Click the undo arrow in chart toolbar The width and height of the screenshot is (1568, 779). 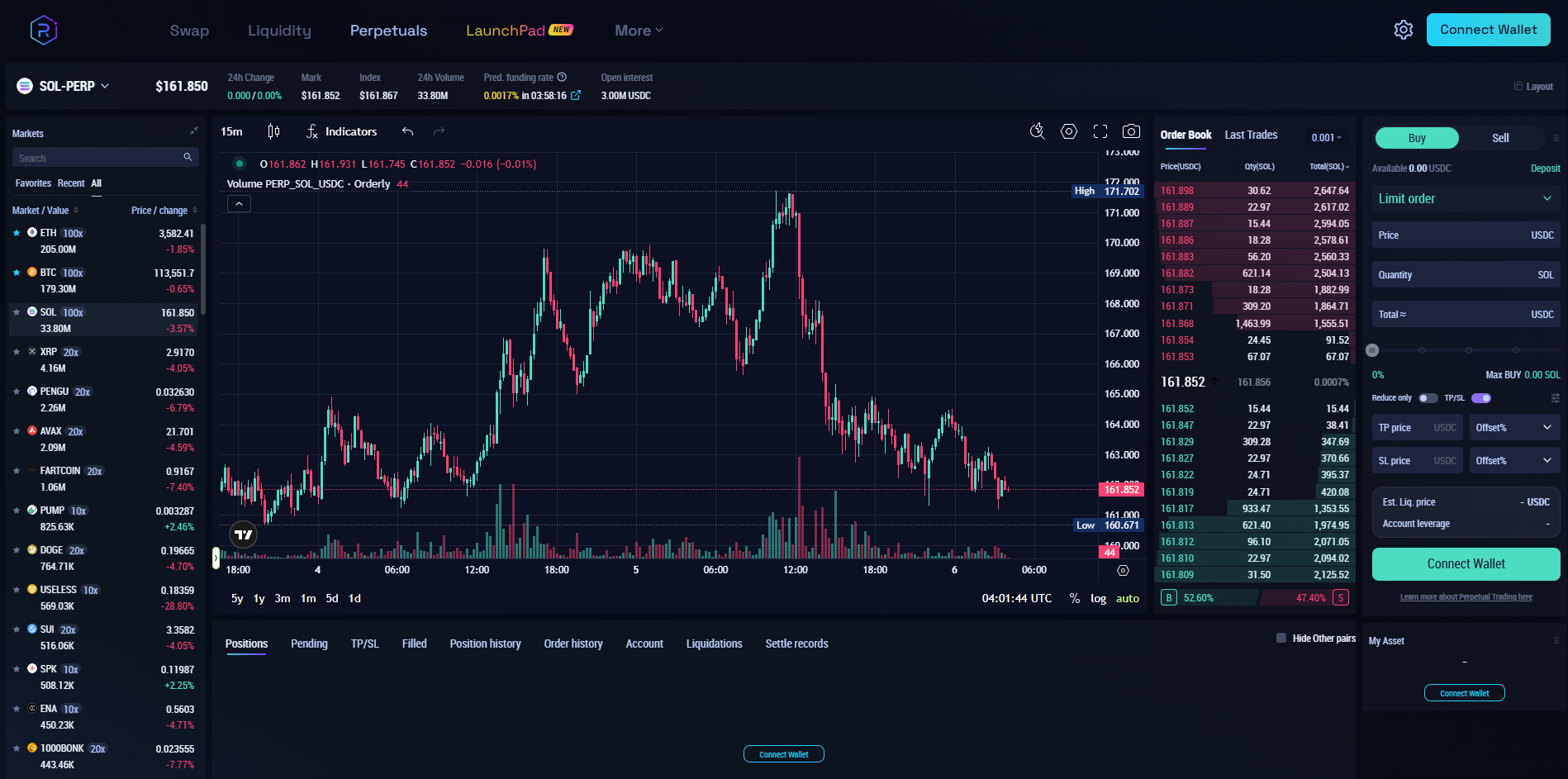pos(407,131)
